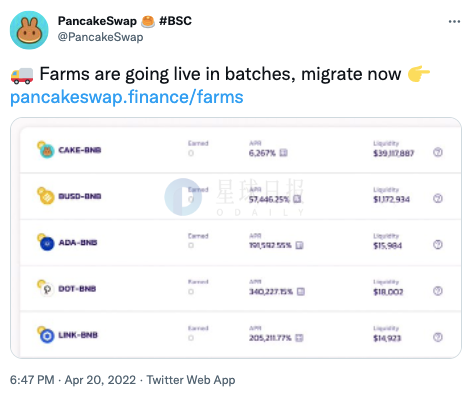Click the DOT-BNB pair token icon
The height and width of the screenshot is (394, 469).
point(46,288)
